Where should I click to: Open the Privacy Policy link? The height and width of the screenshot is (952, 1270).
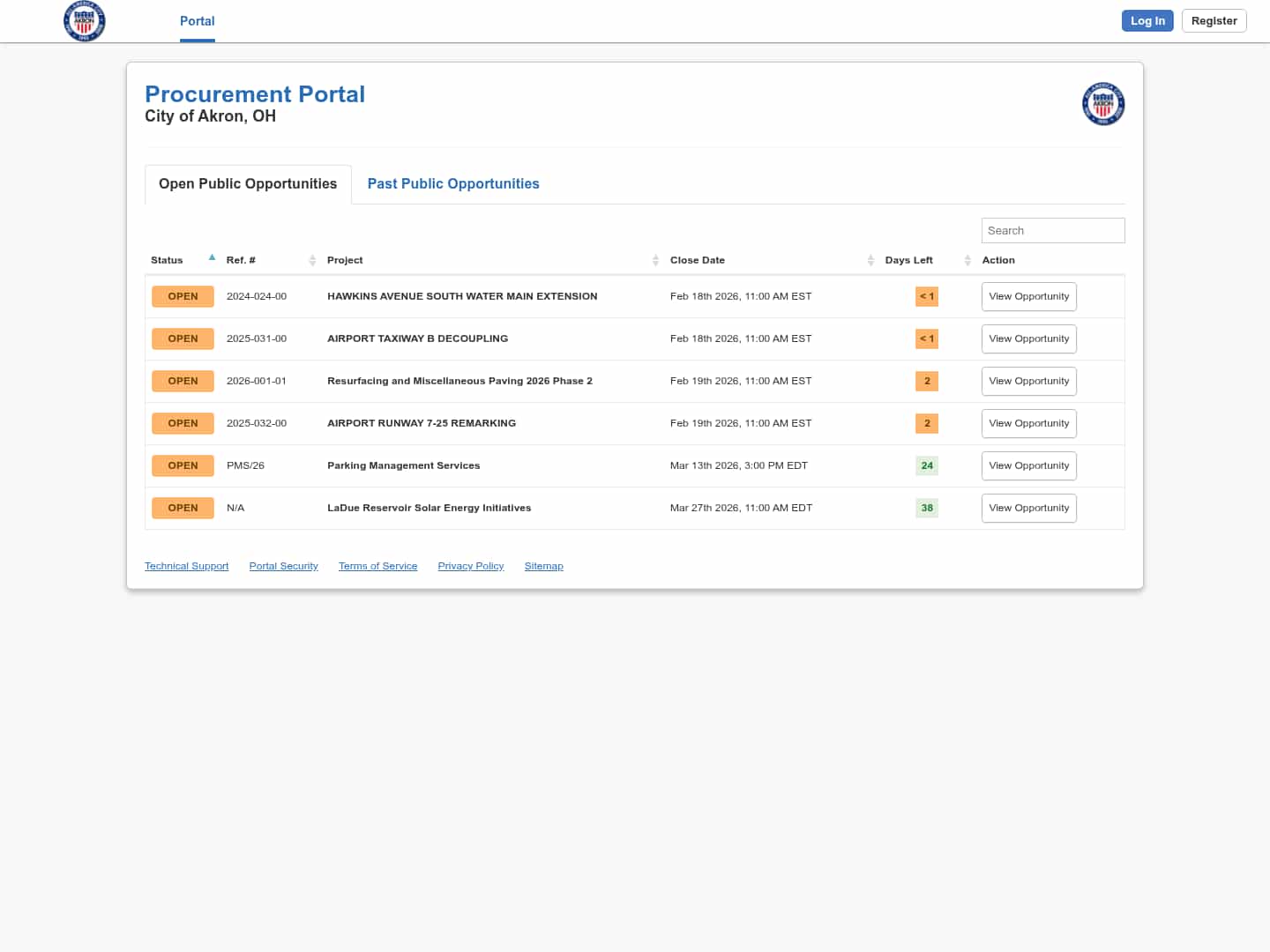pyautogui.click(x=470, y=567)
